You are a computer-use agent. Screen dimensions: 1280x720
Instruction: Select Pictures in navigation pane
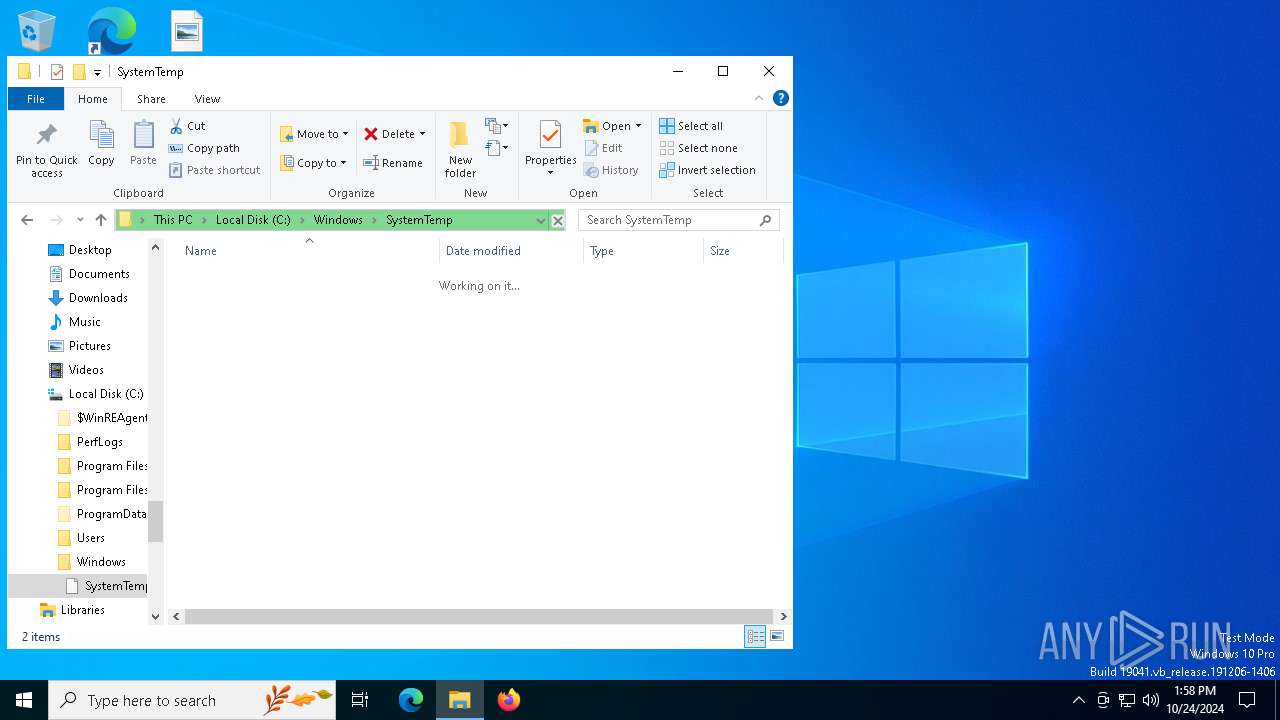[90, 346]
